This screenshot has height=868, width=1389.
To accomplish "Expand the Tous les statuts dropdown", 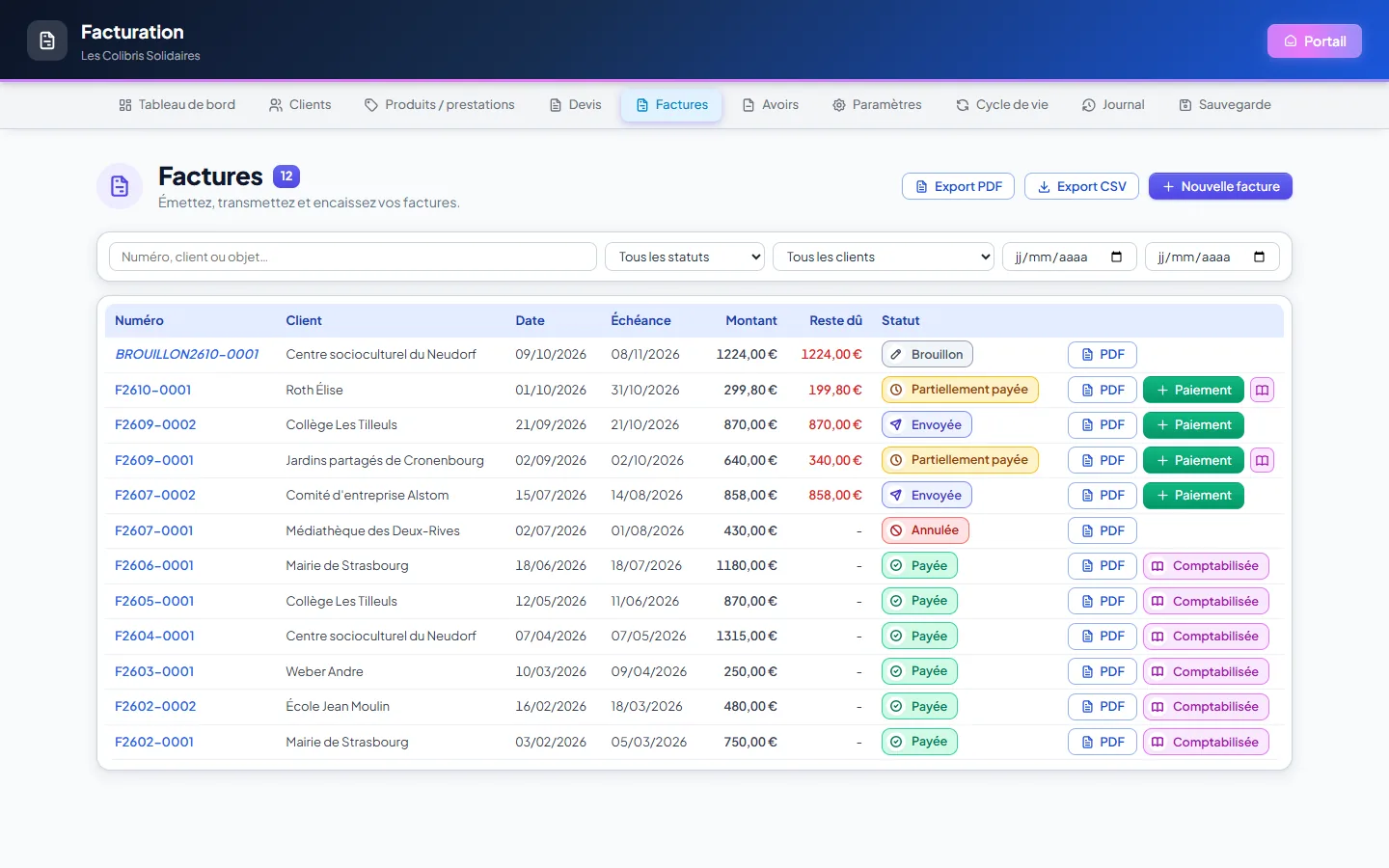I will coord(685,257).
